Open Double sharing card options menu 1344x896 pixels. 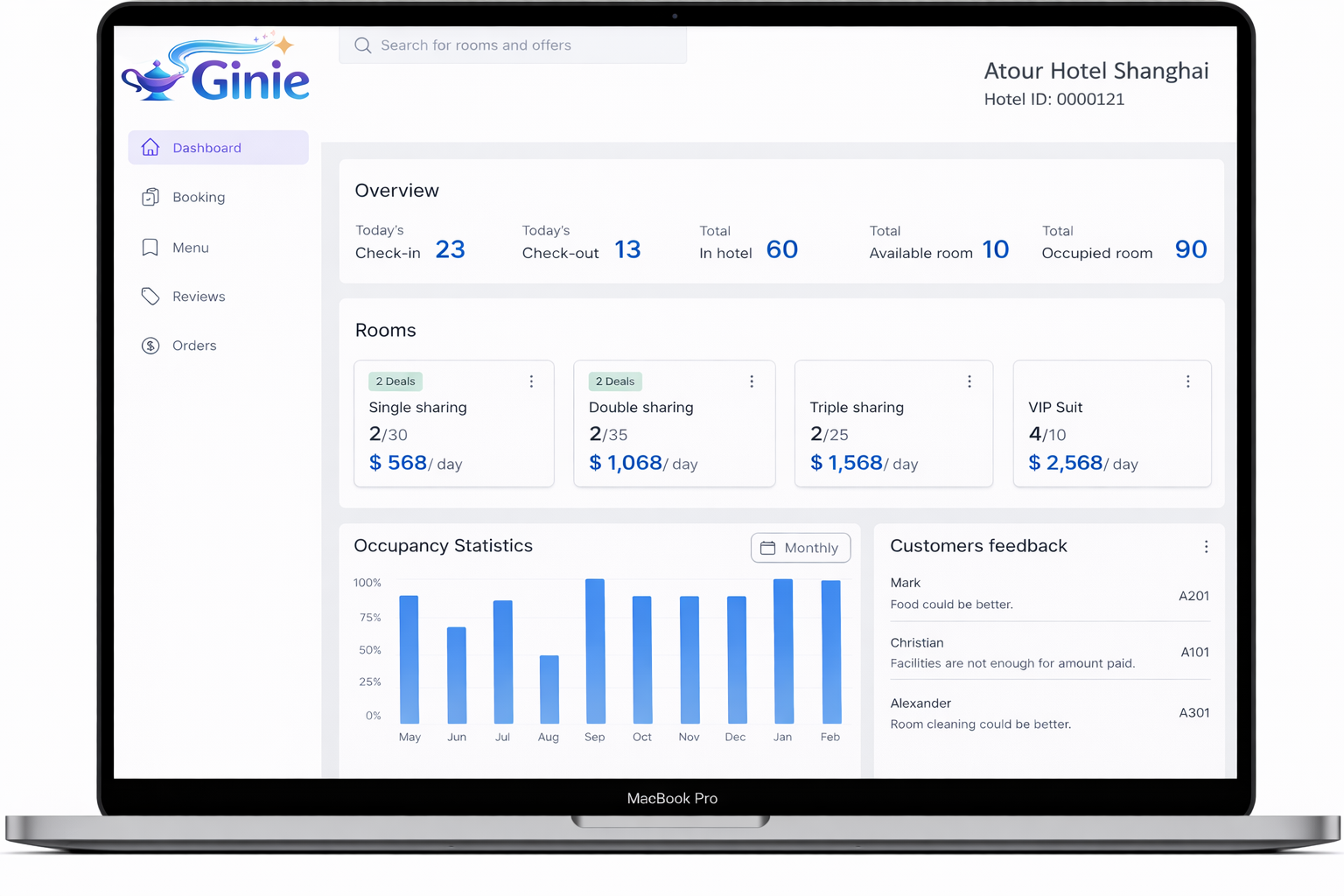click(x=752, y=381)
